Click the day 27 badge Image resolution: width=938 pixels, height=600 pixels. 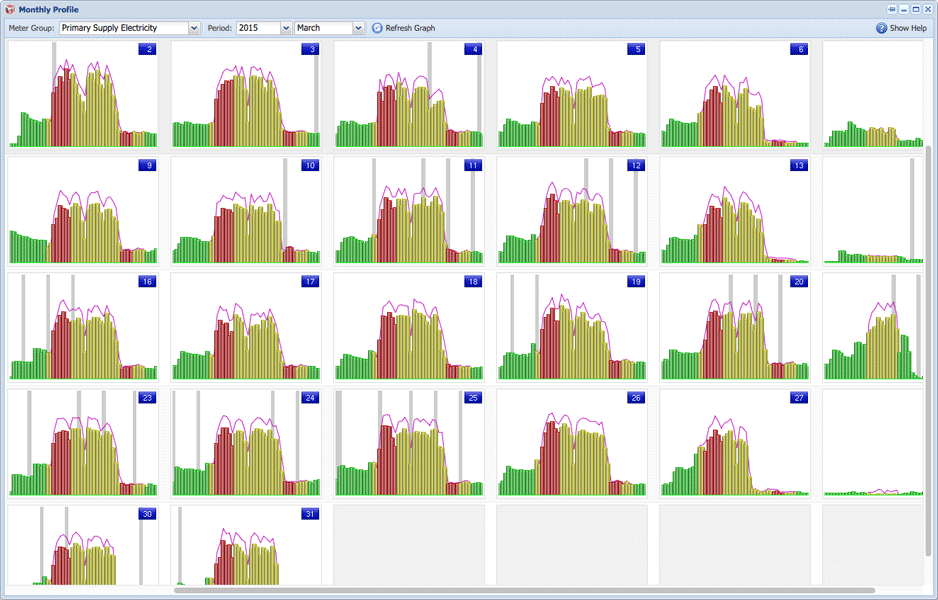click(798, 398)
